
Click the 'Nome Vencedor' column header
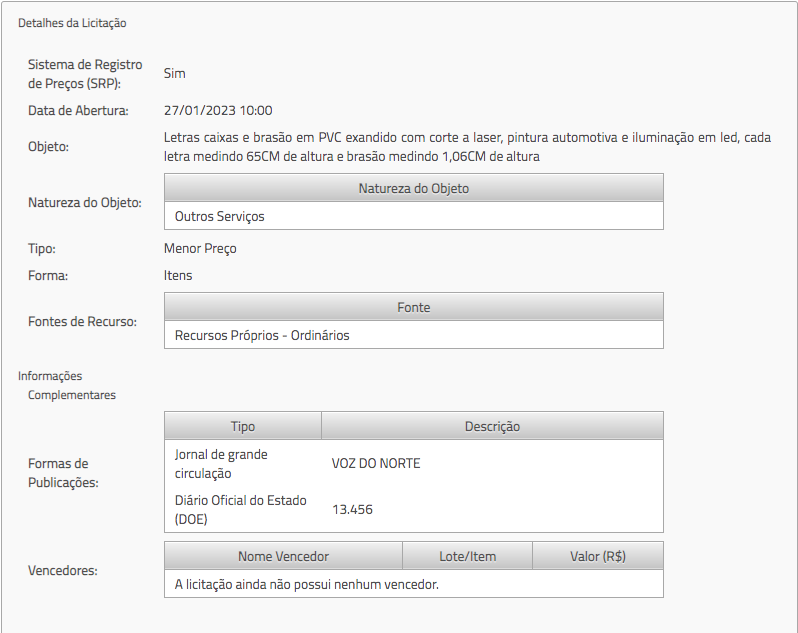tap(283, 556)
